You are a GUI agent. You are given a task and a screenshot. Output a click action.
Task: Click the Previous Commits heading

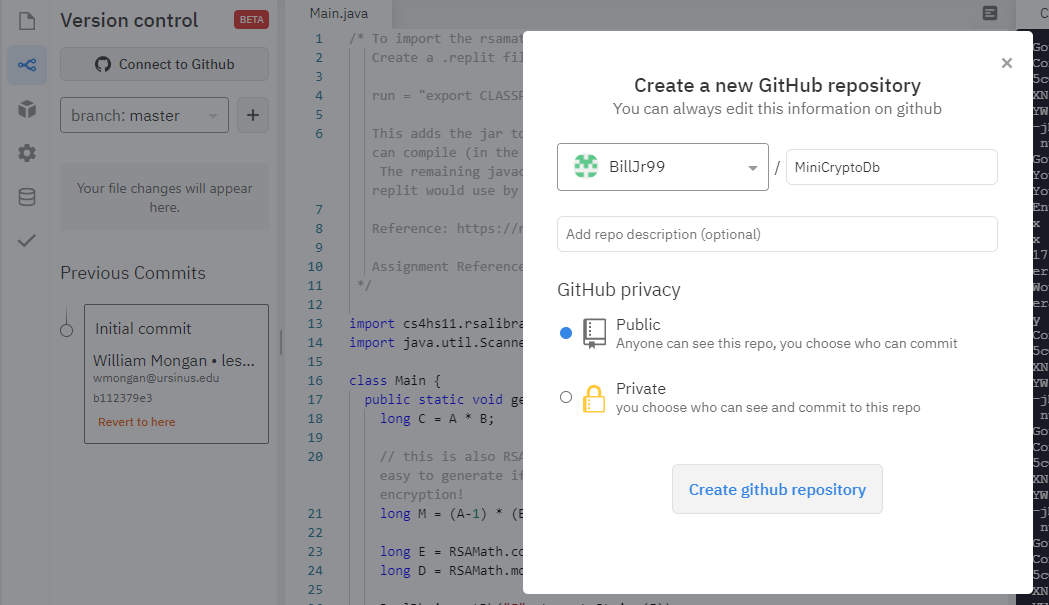pyautogui.click(x=133, y=273)
